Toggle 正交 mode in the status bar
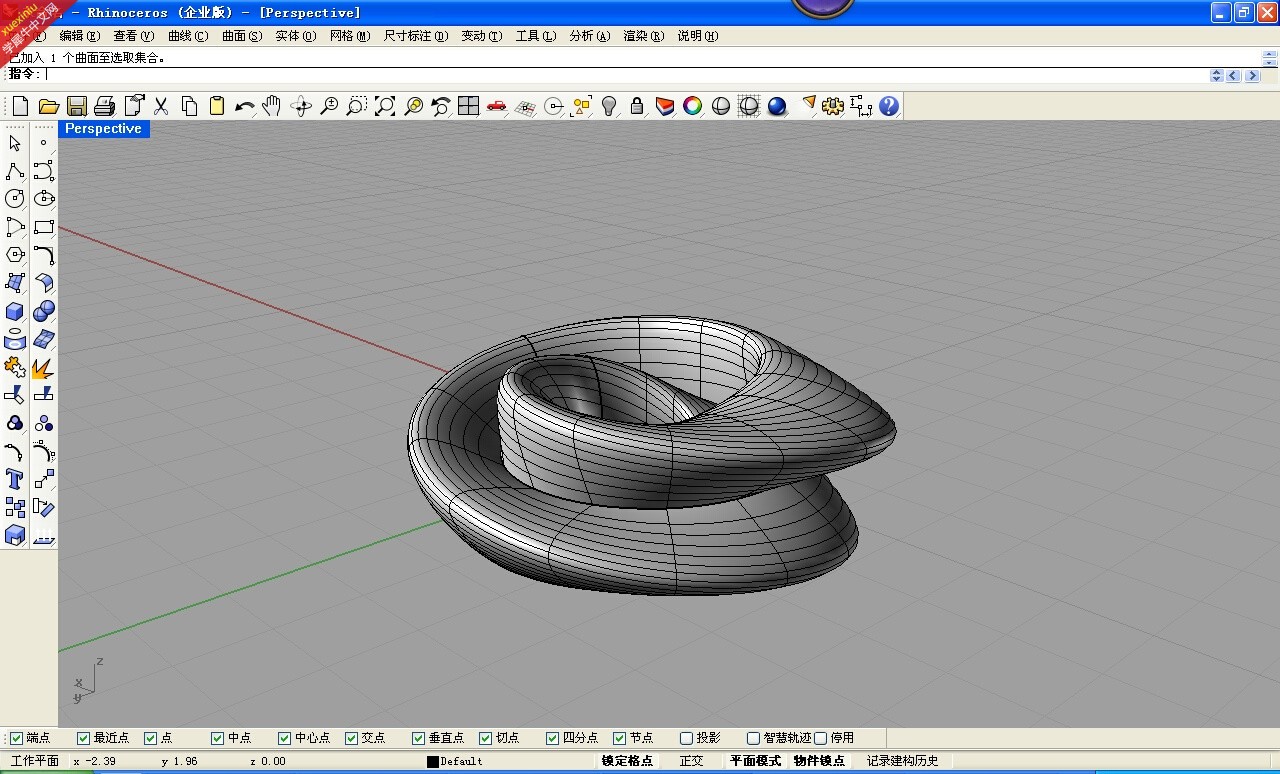The width and height of the screenshot is (1280, 774). point(692,761)
